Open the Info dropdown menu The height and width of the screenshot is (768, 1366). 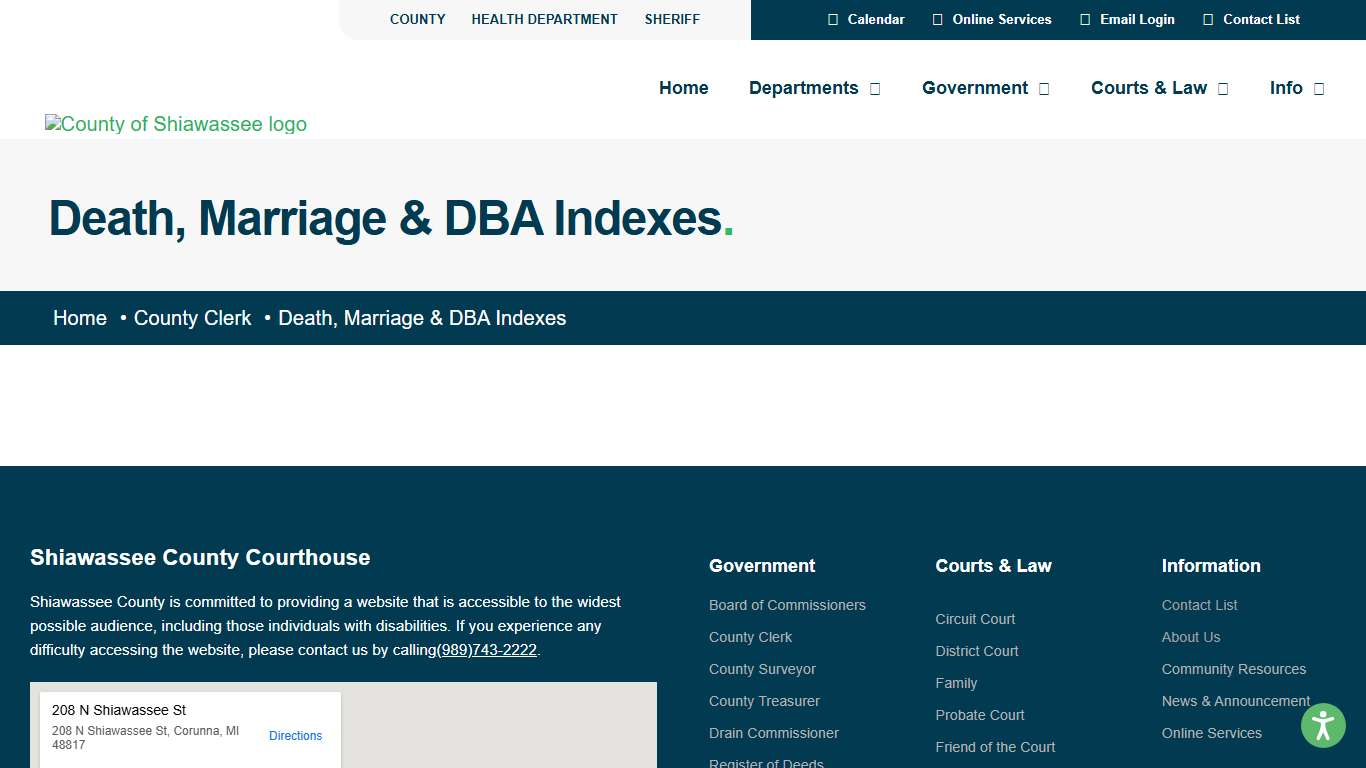point(1317,88)
